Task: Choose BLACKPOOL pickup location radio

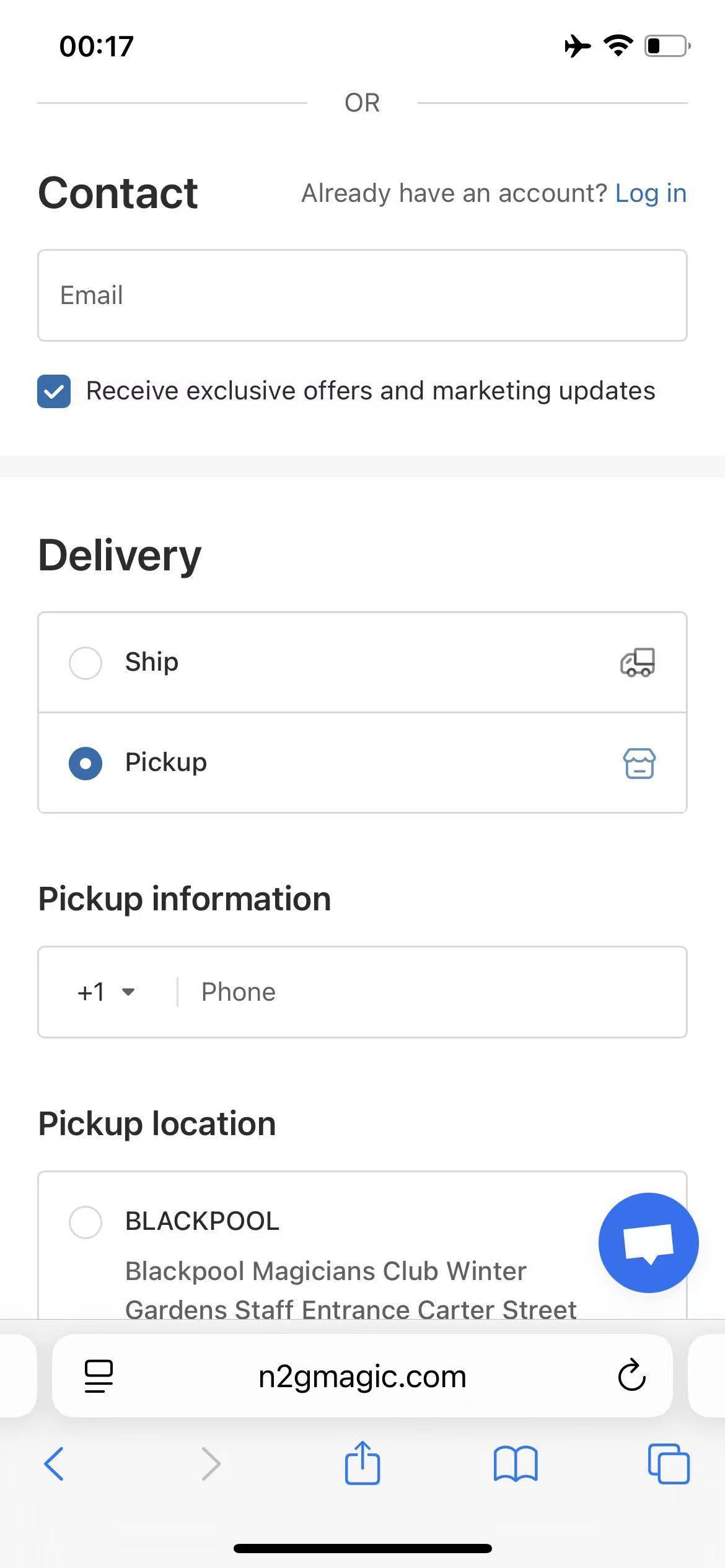Action: pos(86,1222)
